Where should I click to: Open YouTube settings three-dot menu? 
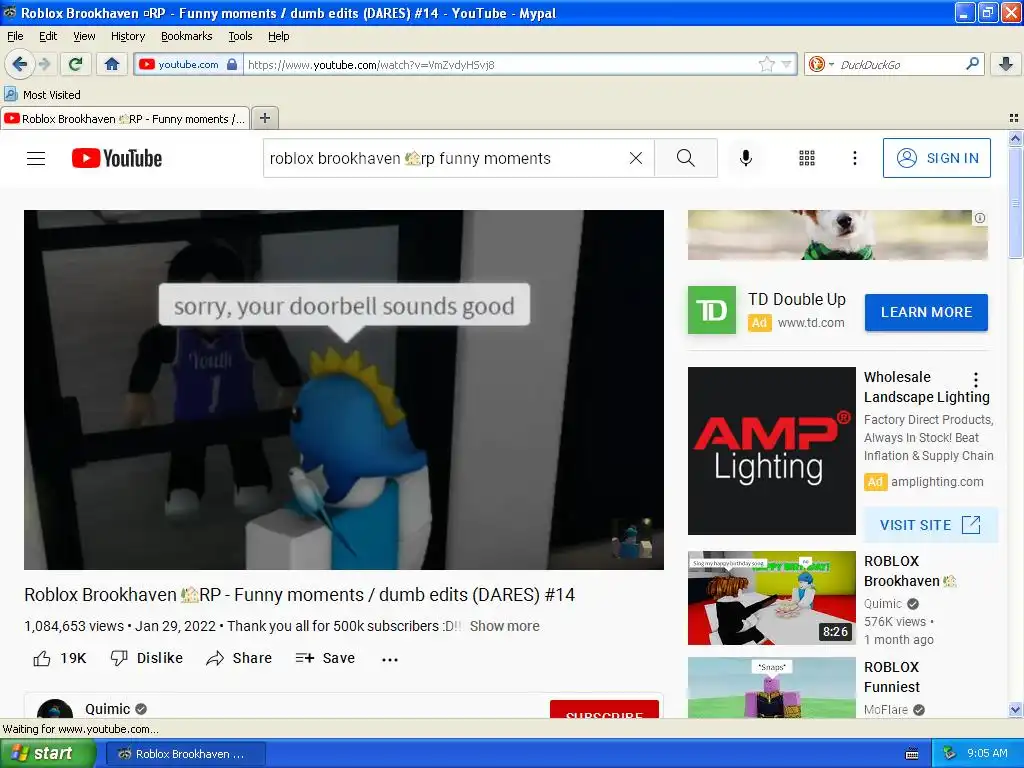point(854,158)
